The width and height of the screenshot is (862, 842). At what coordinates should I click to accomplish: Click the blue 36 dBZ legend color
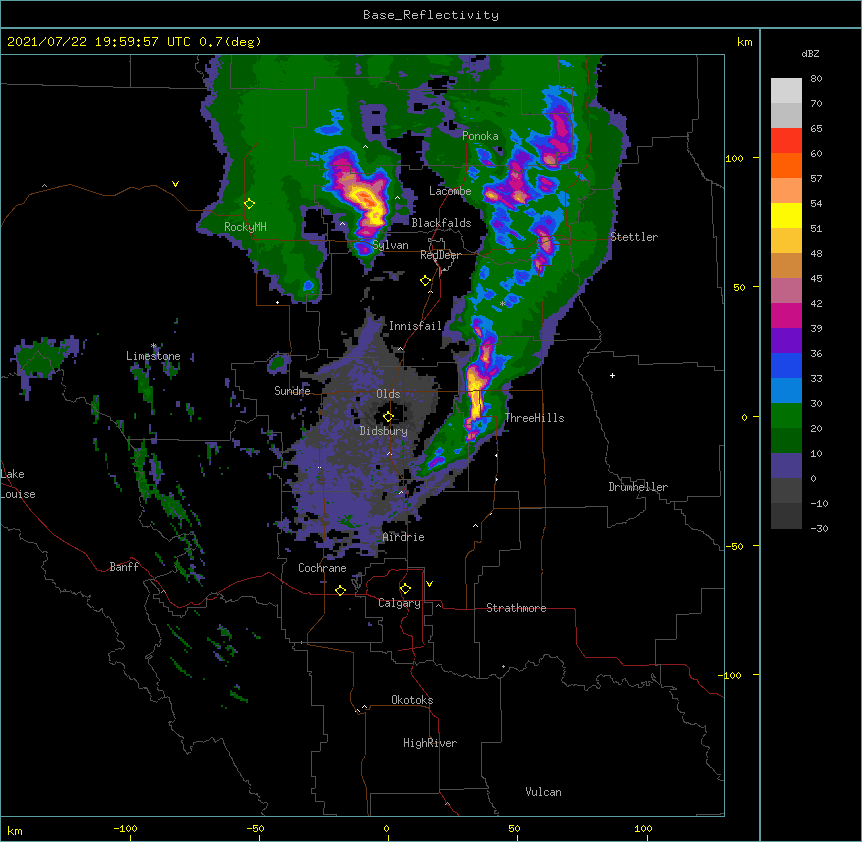click(786, 365)
